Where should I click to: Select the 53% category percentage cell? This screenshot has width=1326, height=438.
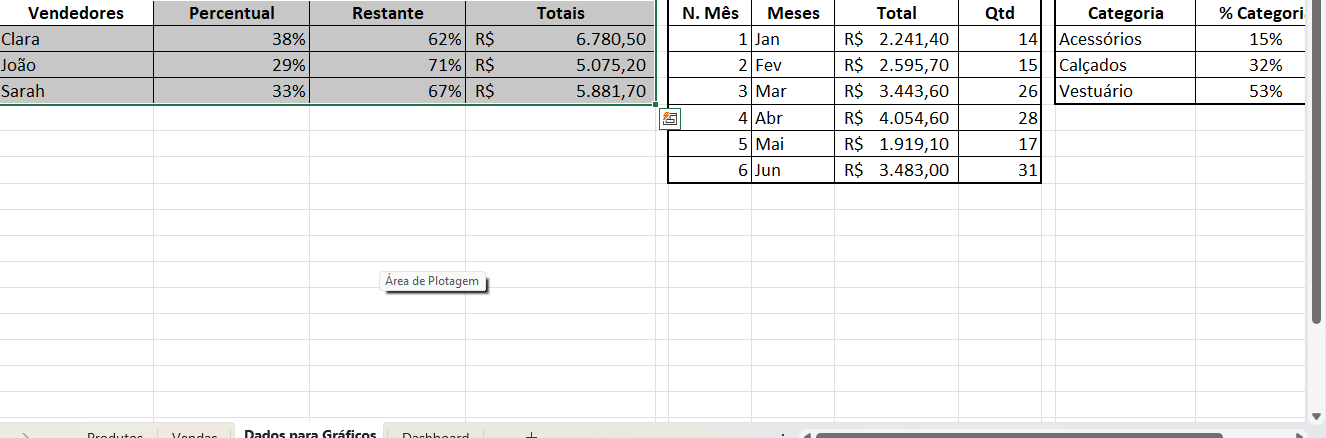(1251, 91)
